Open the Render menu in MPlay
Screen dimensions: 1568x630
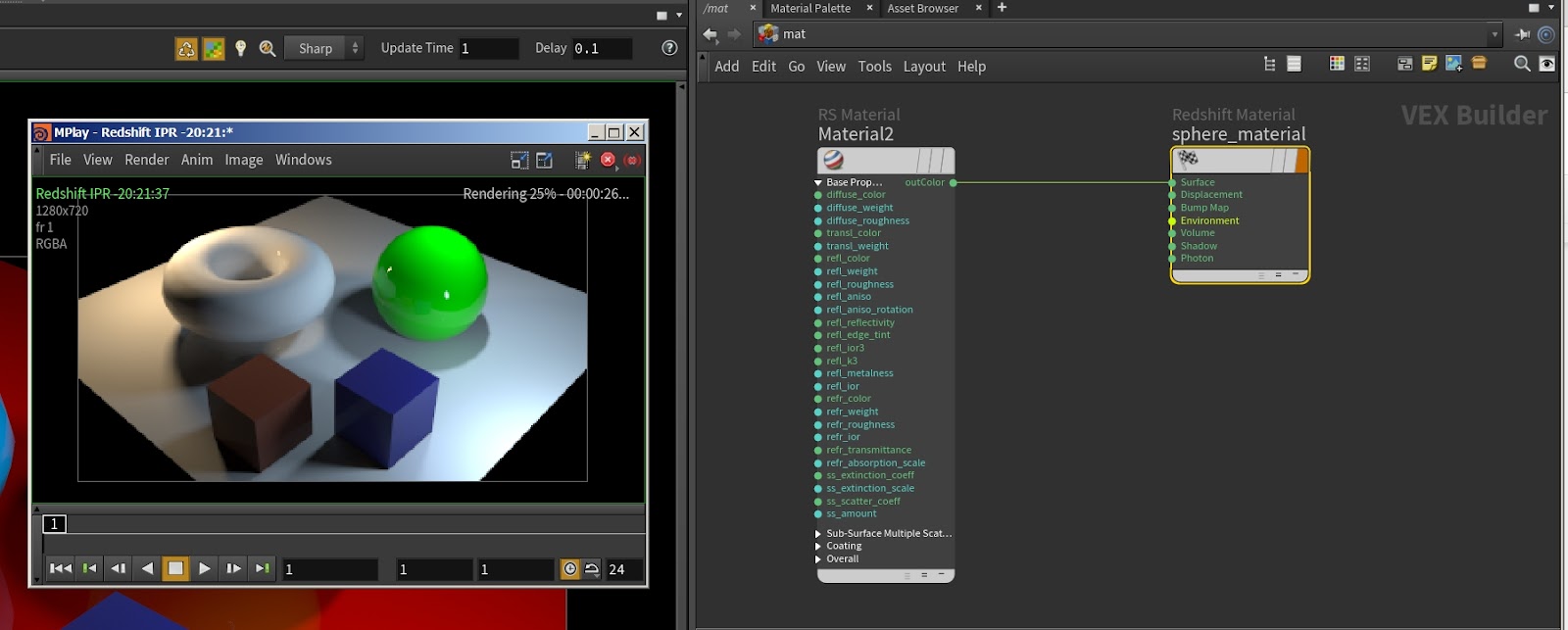coord(147,160)
